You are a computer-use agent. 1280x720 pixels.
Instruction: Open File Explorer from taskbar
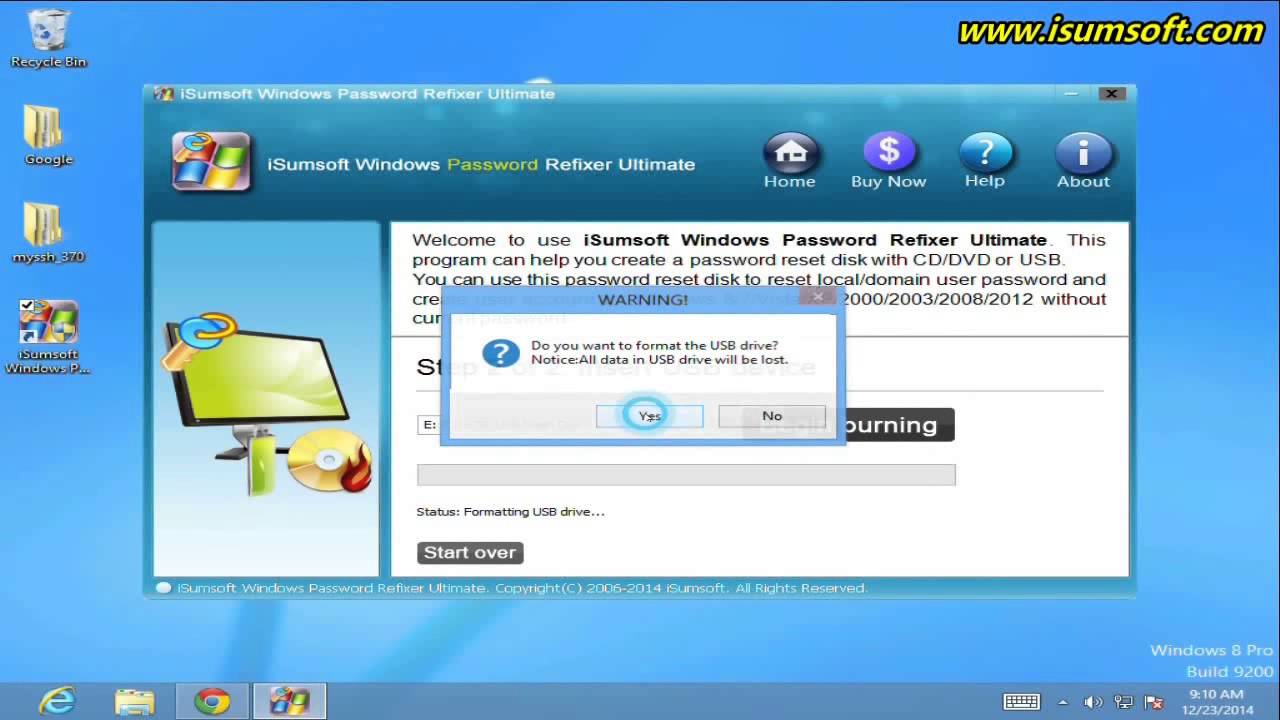click(x=134, y=701)
